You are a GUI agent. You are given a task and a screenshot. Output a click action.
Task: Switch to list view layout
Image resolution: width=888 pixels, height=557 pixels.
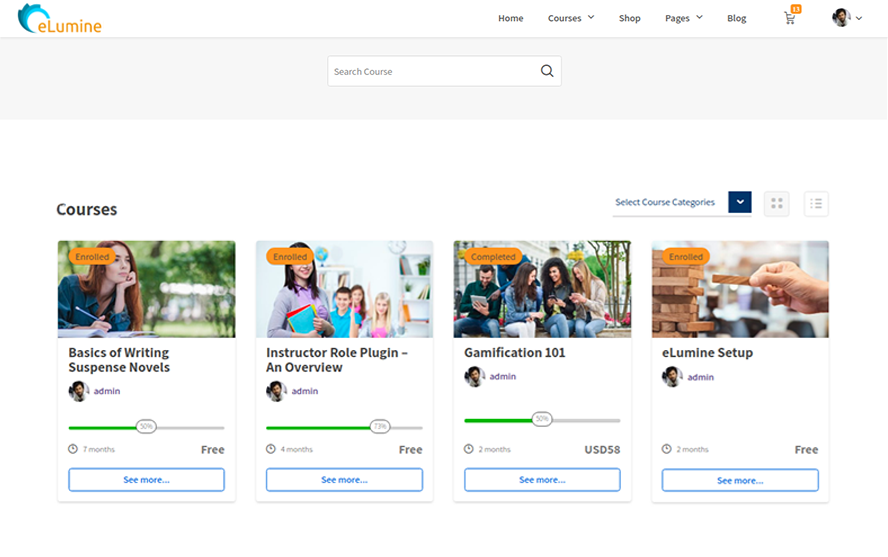pyautogui.click(x=816, y=203)
